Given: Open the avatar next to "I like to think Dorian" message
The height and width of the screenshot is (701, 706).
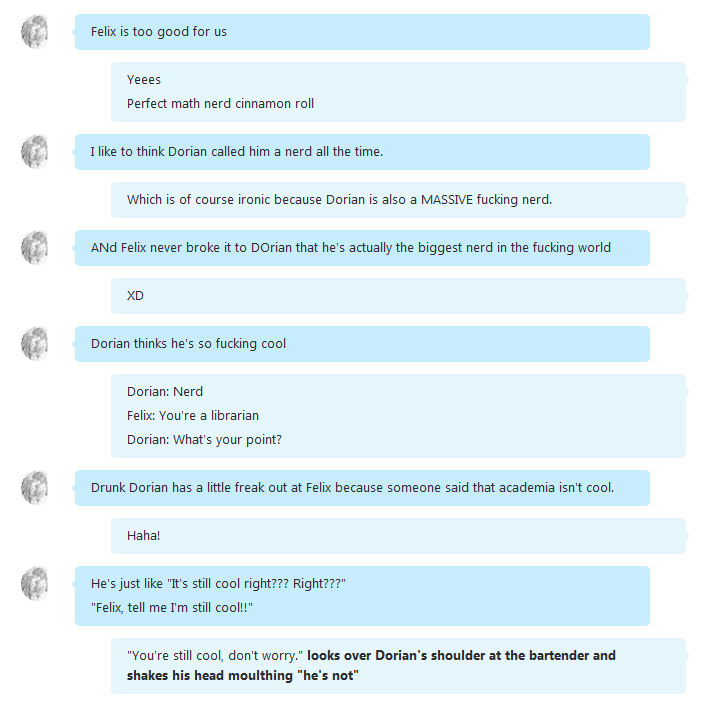Looking at the screenshot, I should click(35, 152).
